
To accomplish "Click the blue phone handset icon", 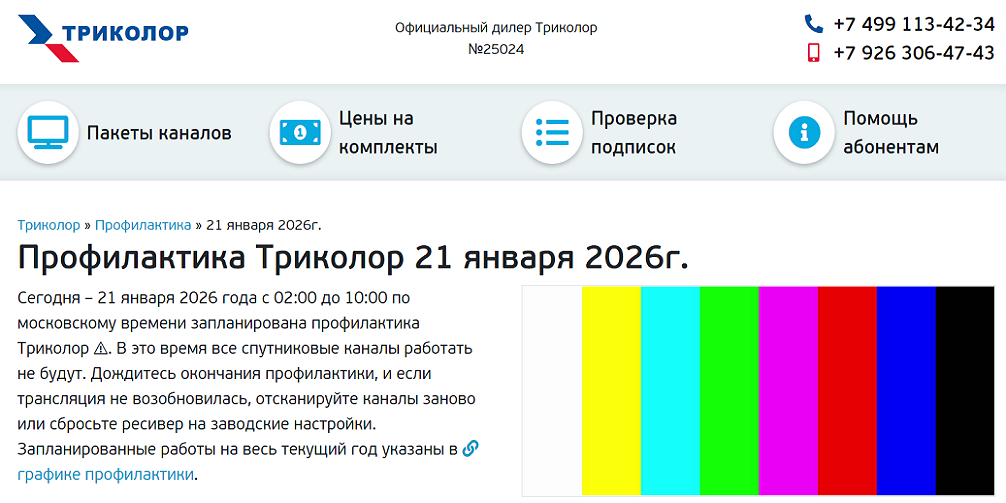I will (x=814, y=24).
